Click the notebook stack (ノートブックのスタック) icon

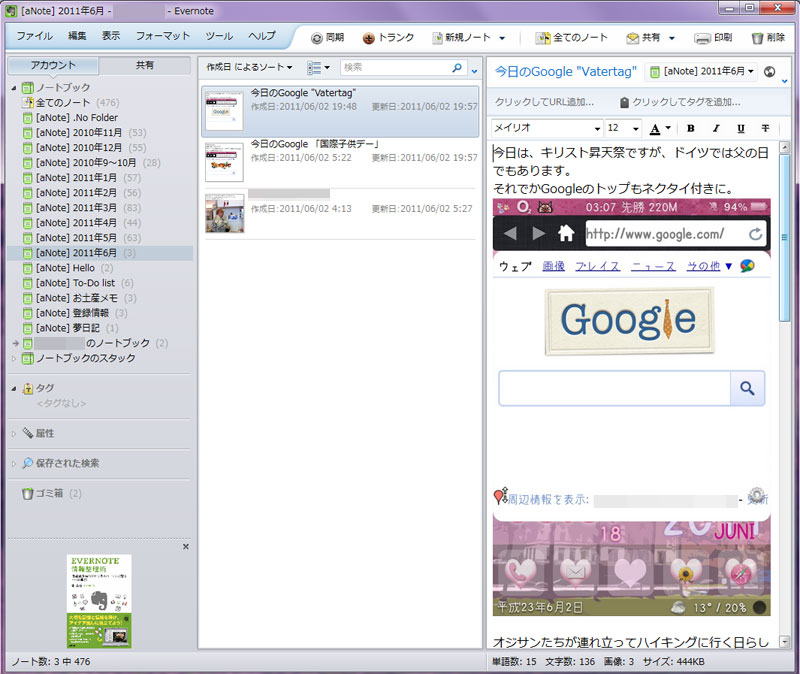click(x=28, y=358)
